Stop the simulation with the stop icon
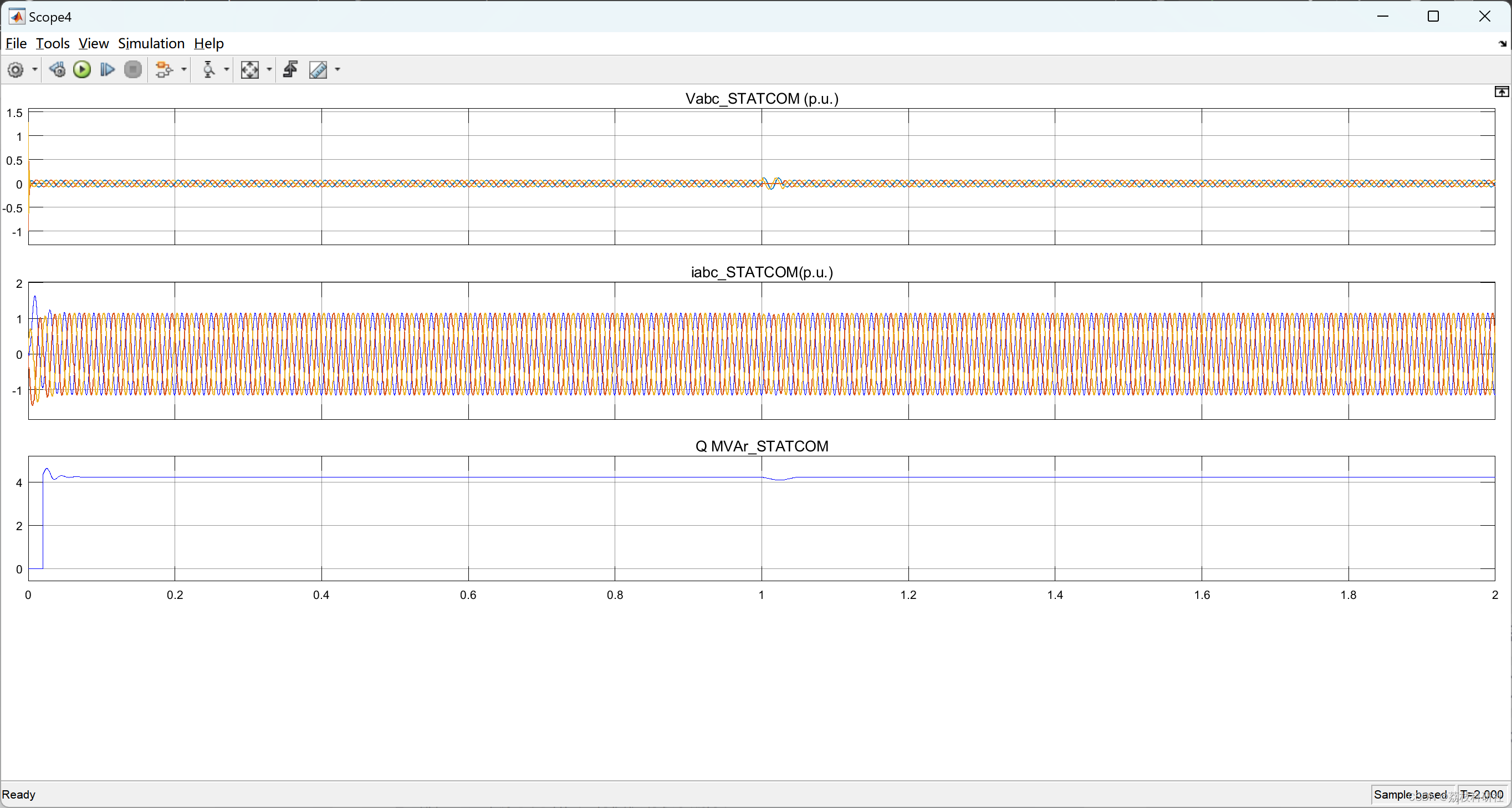This screenshot has height=808, width=1512. [x=133, y=70]
